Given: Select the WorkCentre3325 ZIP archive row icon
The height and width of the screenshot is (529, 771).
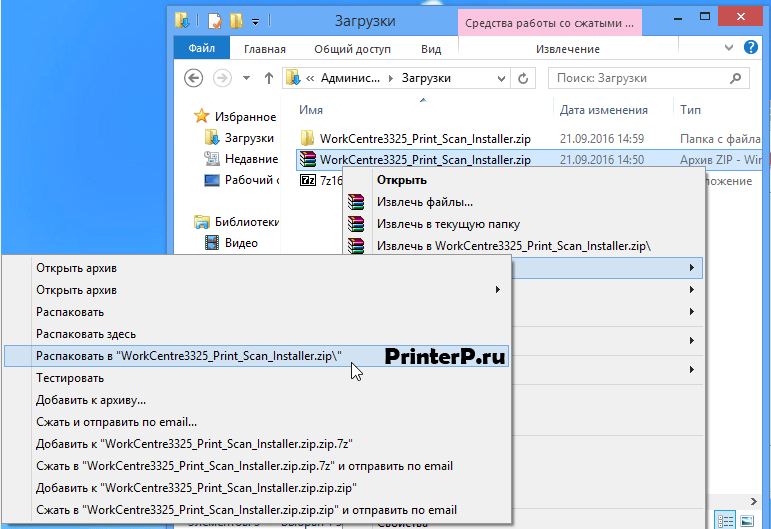Looking at the screenshot, I should click(308, 159).
